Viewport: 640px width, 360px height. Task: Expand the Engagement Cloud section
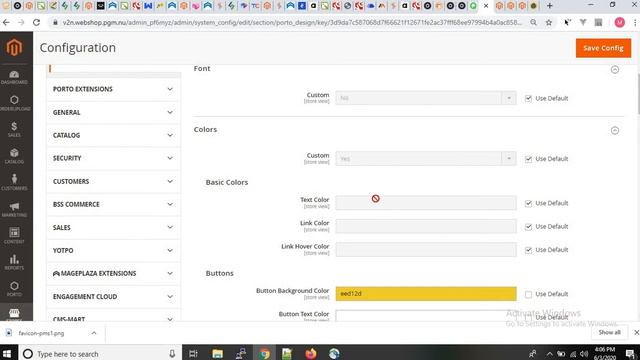[x=113, y=296]
